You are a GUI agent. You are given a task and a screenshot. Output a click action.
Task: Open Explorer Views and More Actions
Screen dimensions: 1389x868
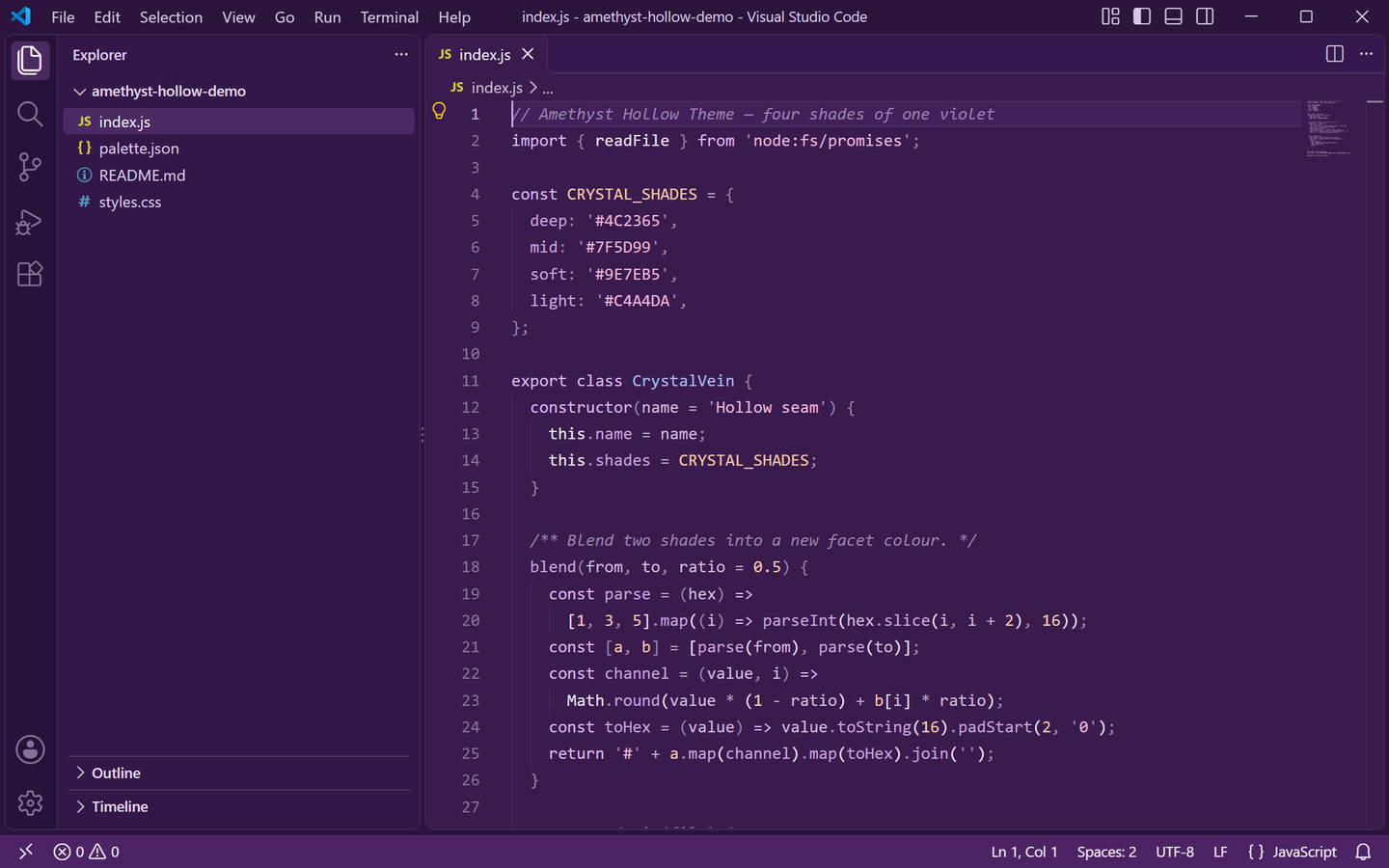pyautogui.click(x=401, y=54)
